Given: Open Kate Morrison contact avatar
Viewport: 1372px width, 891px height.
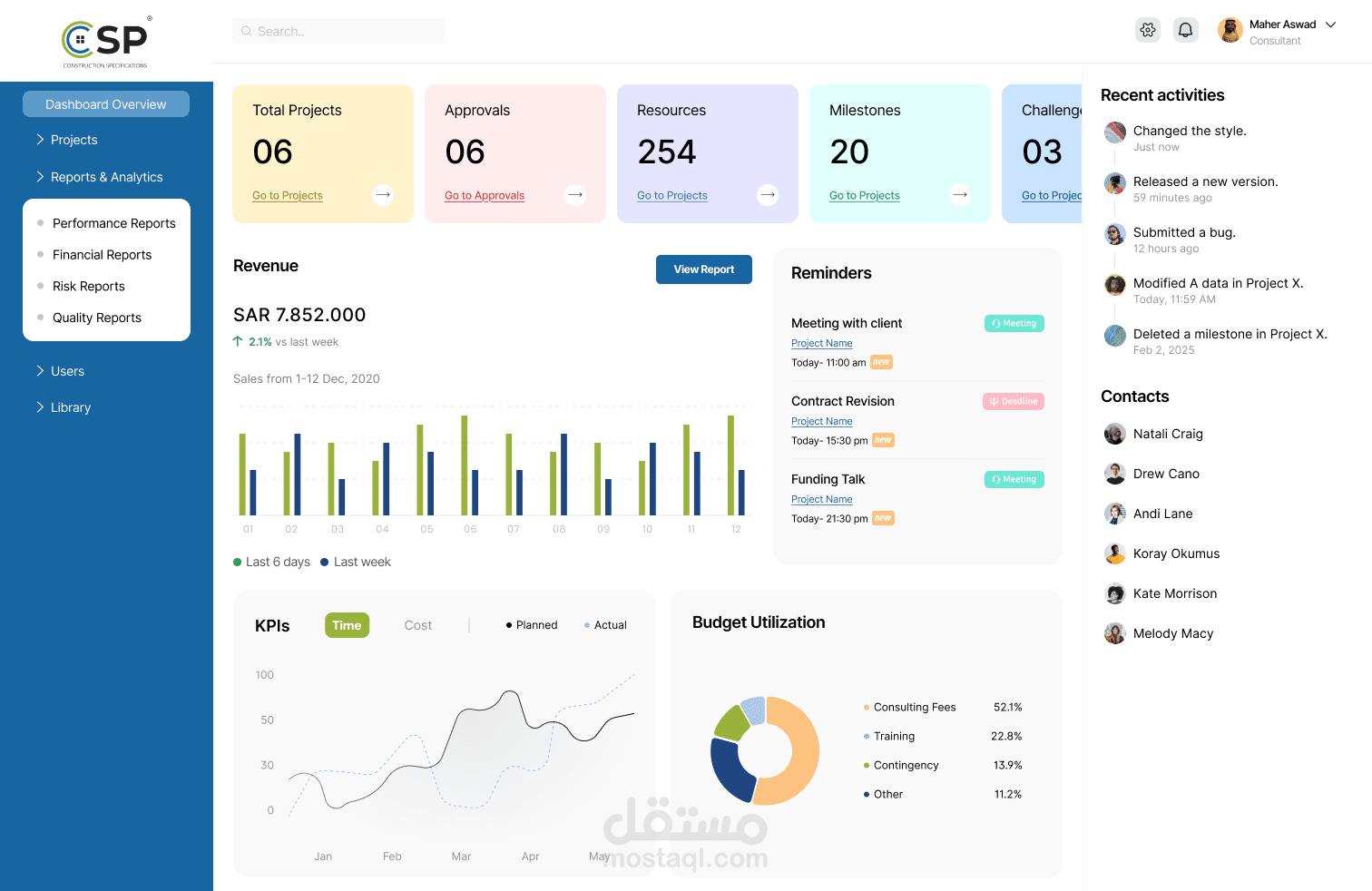Looking at the screenshot, I should tap(1115, 593).
